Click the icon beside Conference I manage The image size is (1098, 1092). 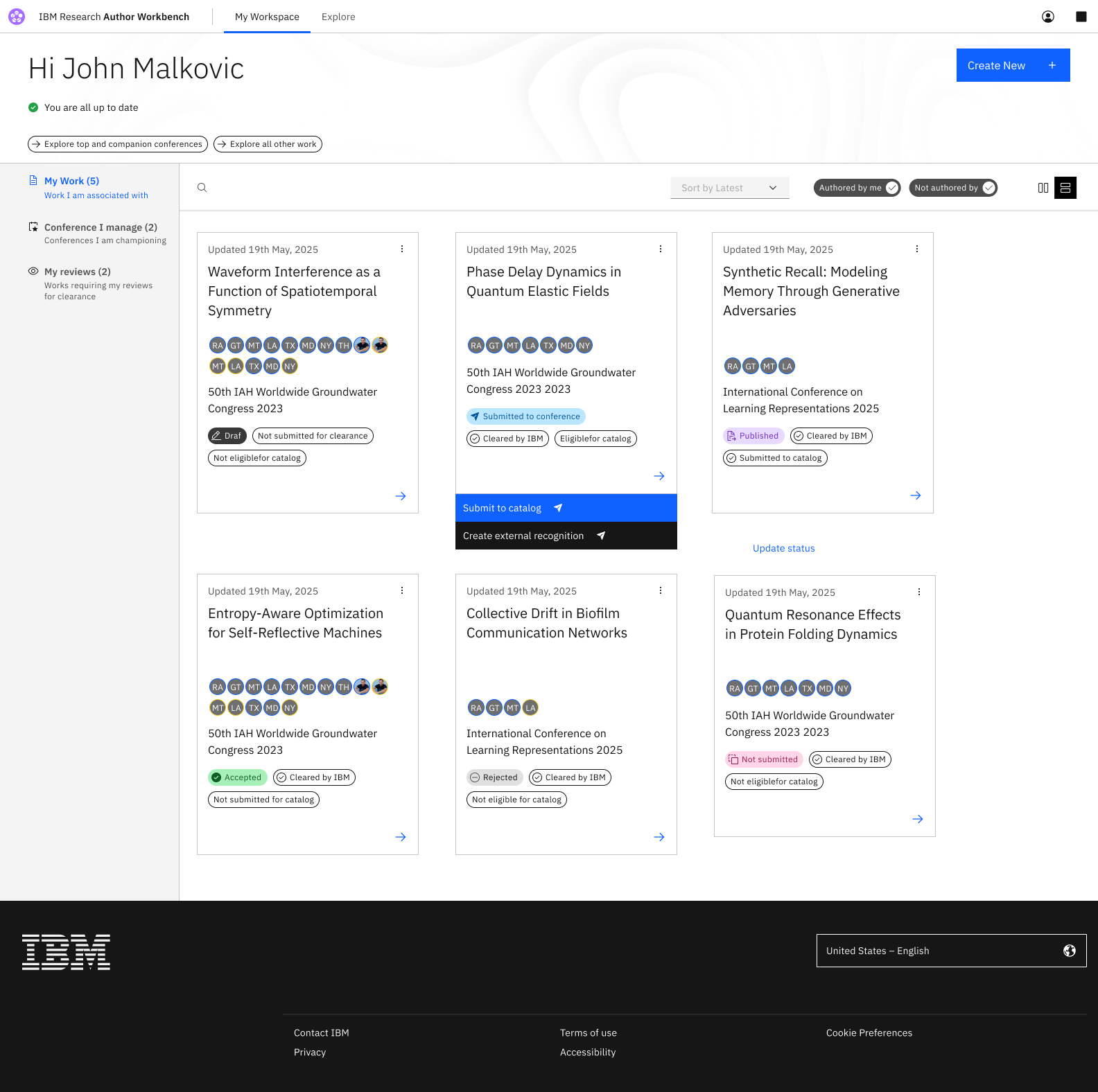[33, 227]
